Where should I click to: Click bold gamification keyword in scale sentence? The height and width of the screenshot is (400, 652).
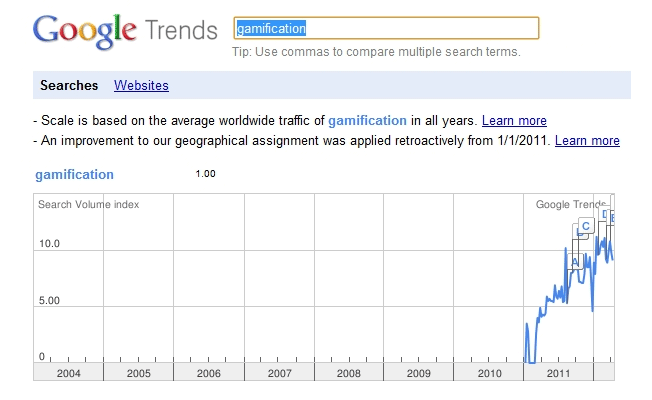(x=367, y=121)
